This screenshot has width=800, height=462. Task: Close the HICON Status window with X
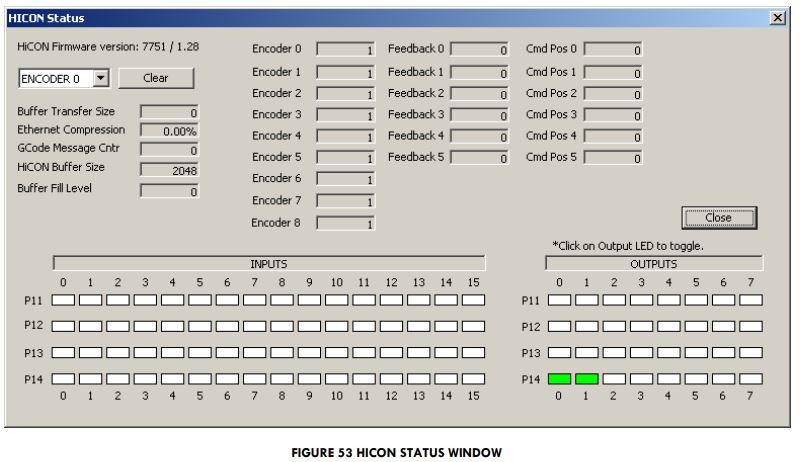point(777,18)
